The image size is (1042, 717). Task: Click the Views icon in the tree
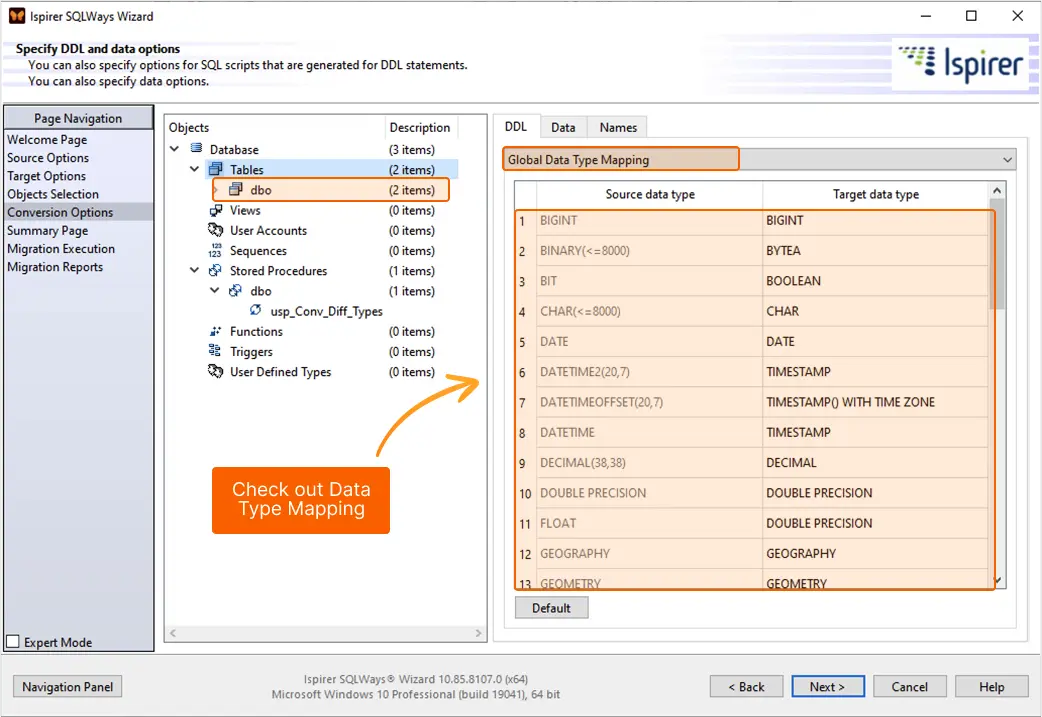pyautogui.click(x=215, y=211)
